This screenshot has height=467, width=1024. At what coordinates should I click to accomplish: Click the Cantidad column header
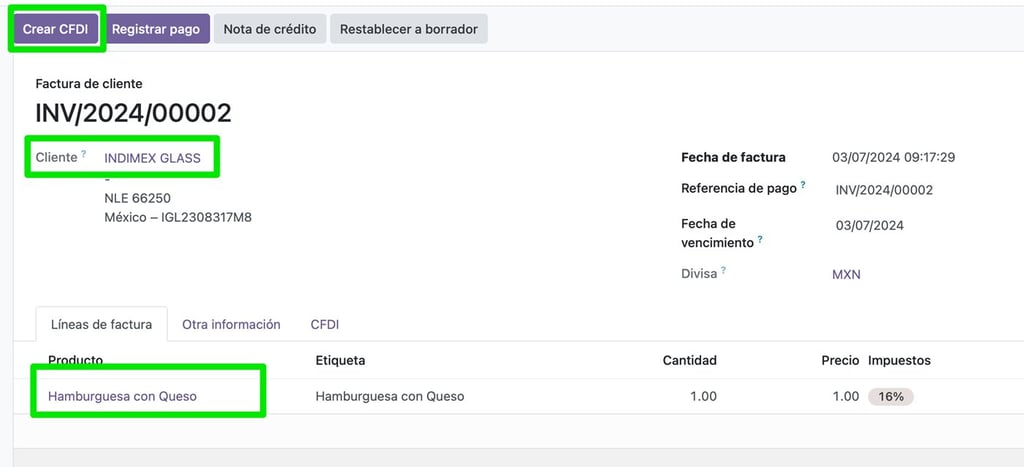(690, 361)
